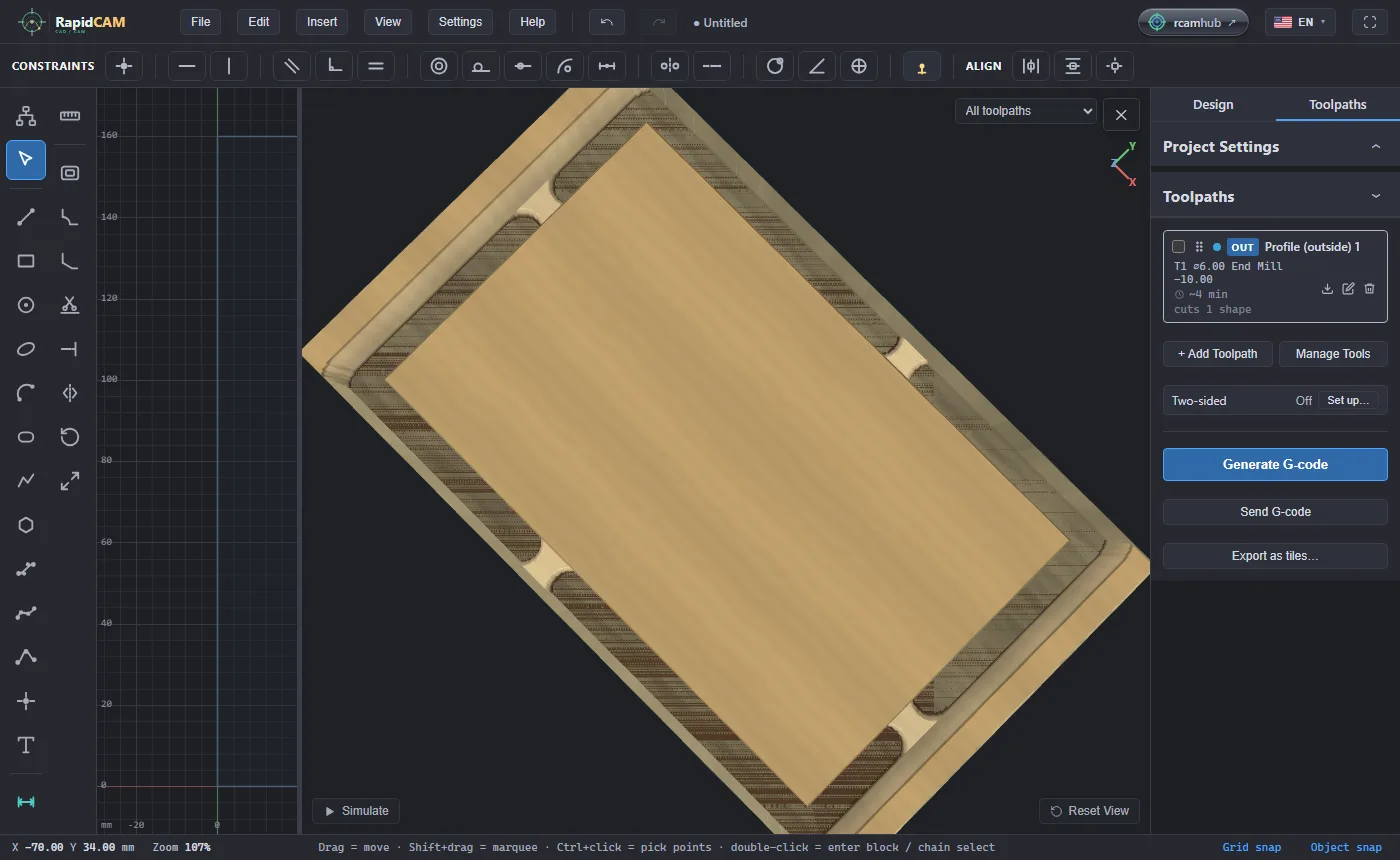Select the Scale arrows tool
This screenshot has height=860, width=1400.
click(x=70, y=481)
